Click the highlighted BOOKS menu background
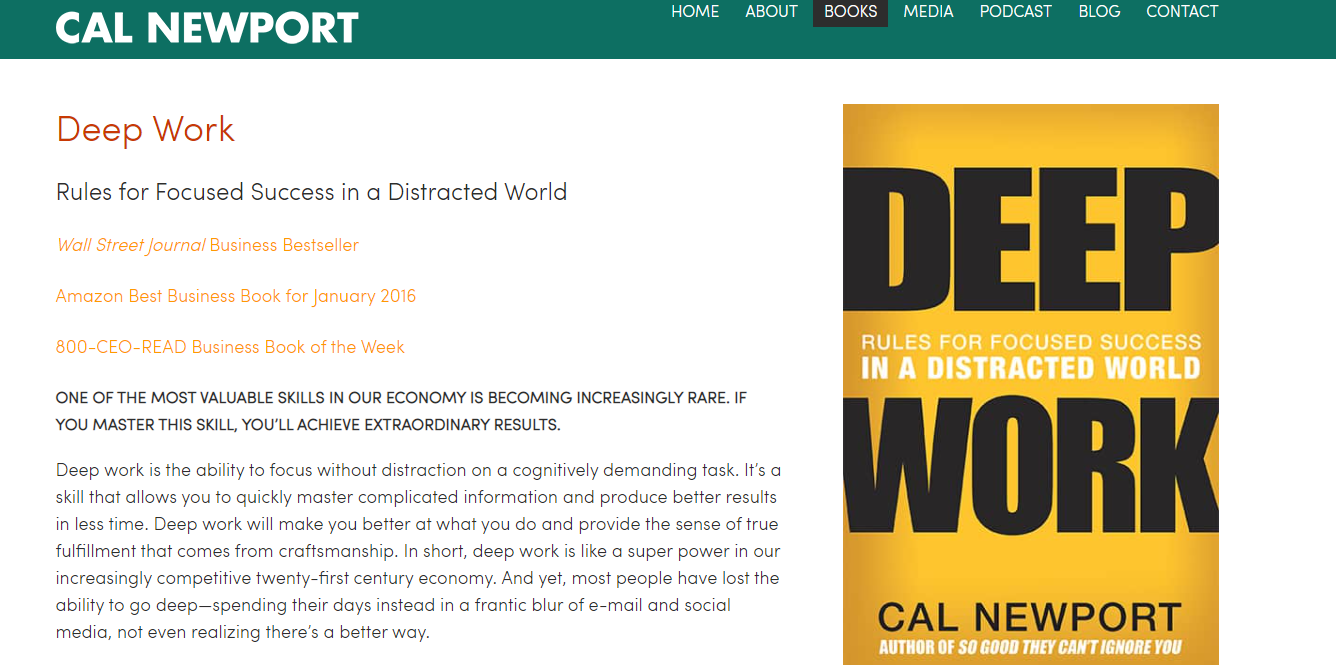 click(x=849, y=12)
